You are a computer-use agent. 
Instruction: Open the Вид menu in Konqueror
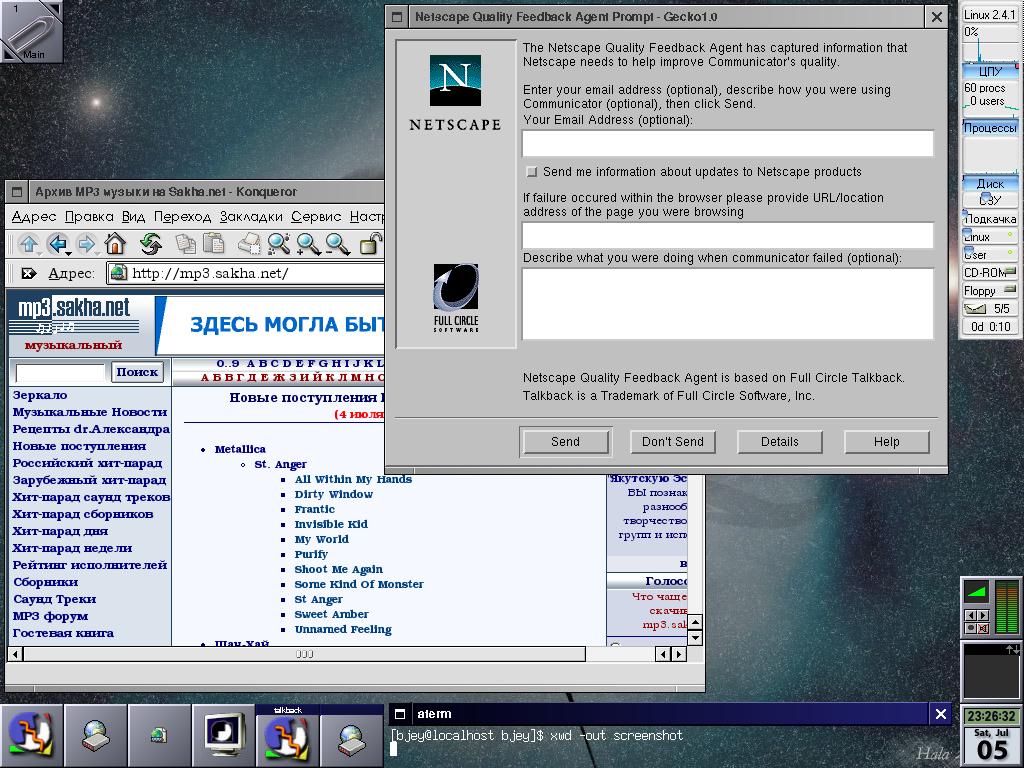tap(133, 216)
